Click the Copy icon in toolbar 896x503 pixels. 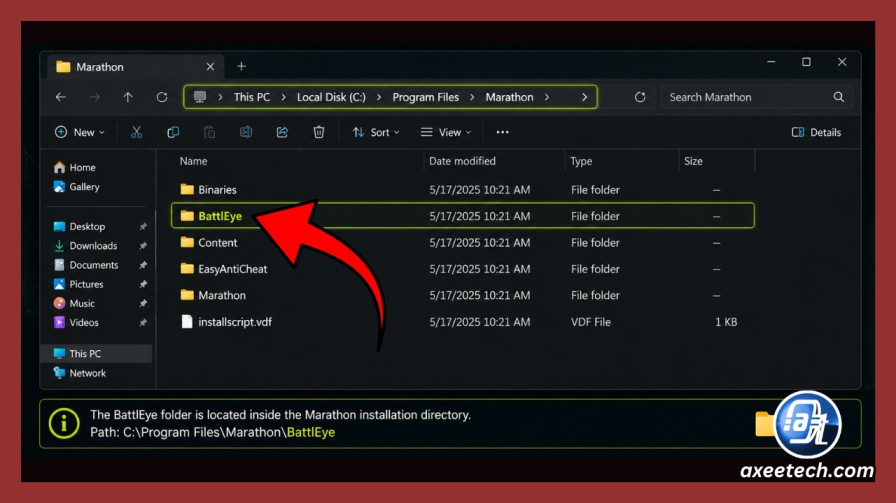tap(173, 132)
